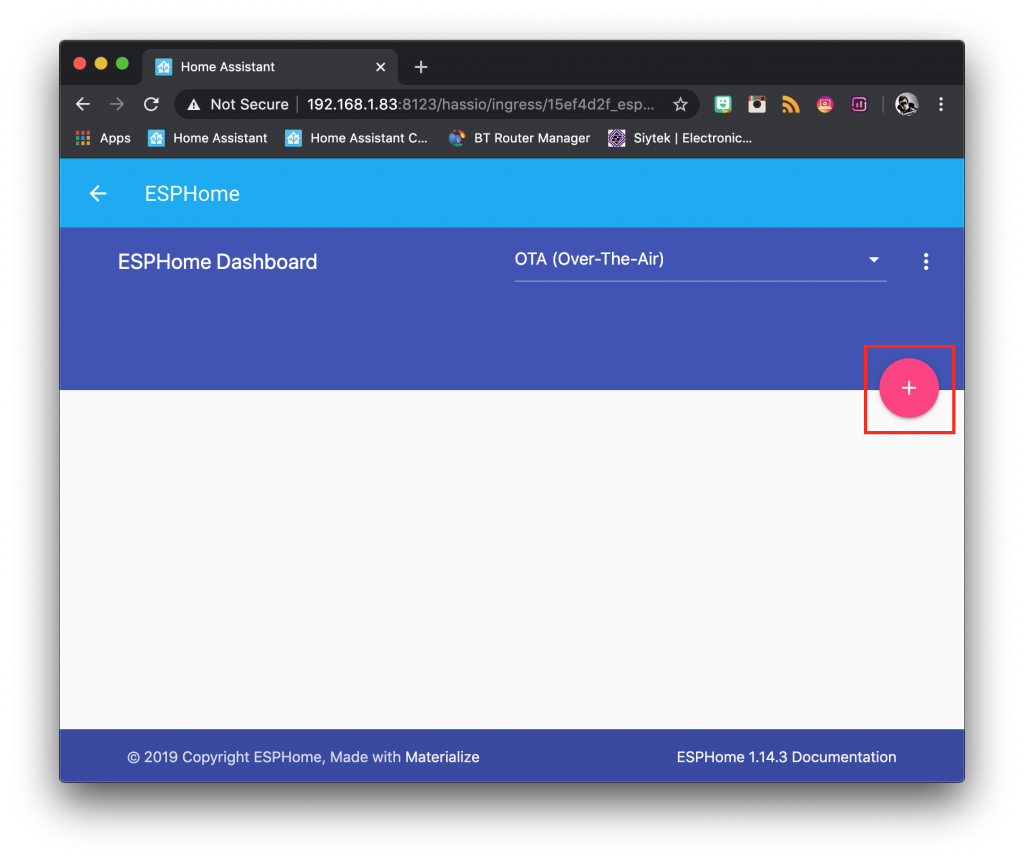Expand the OTA (Over-The-Air) upload port dropdown
Screen dimensions: 1024x861
(x=700, y=260)
